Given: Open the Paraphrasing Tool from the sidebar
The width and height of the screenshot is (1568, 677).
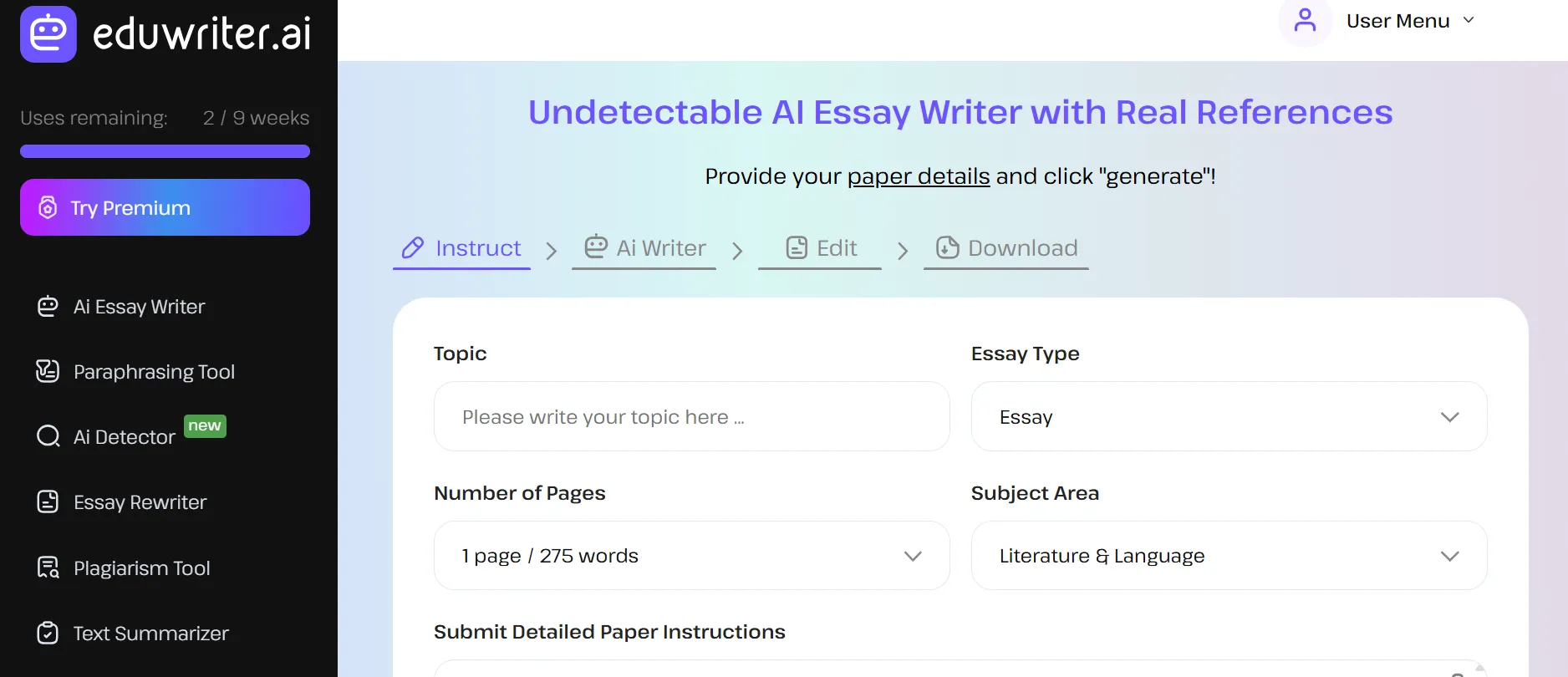Looking at the screenshot, I should pyautogui.click(x=48, y=371).
